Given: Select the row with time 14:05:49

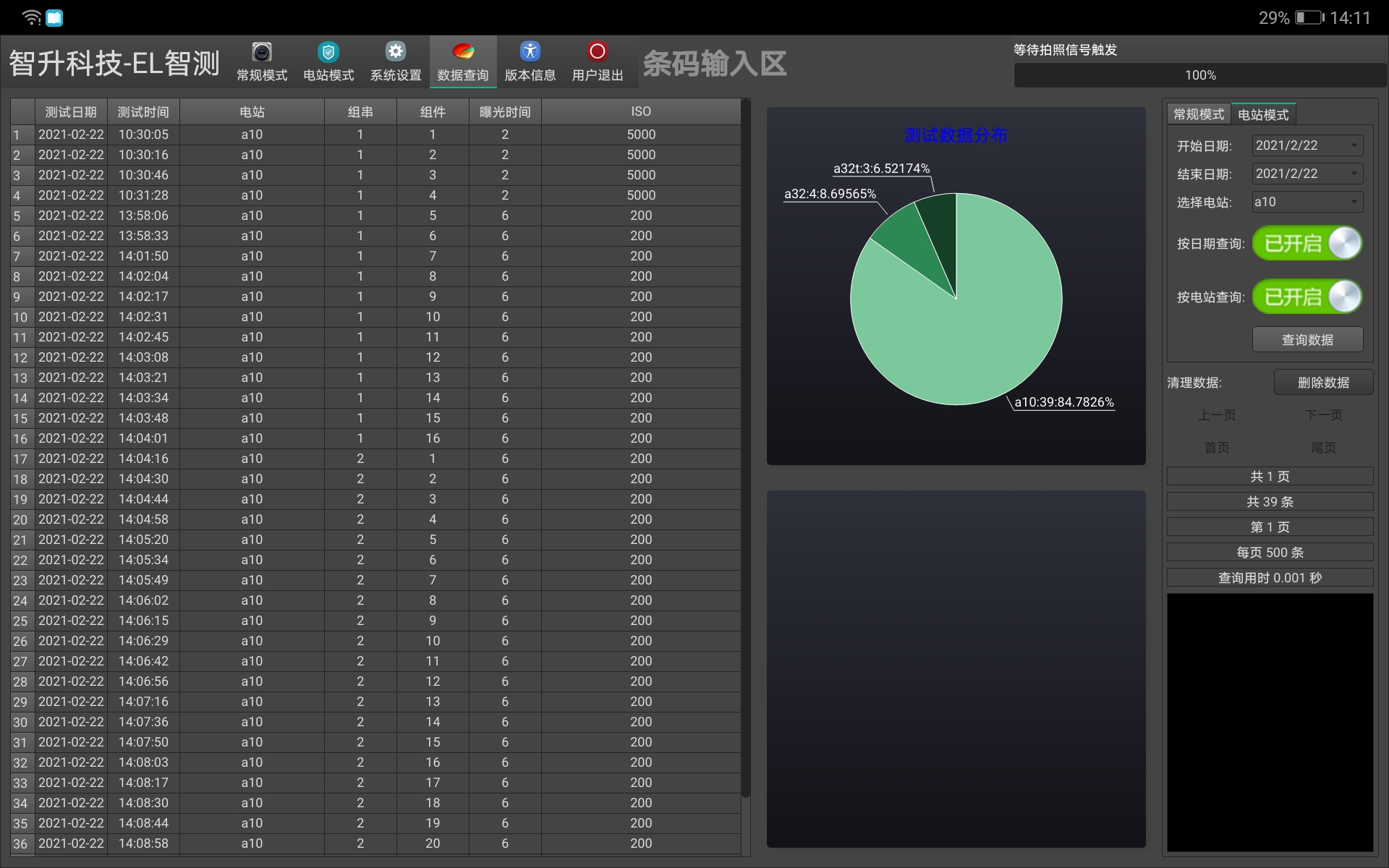Looking at the screenshot, I should [x=375, y=580].
